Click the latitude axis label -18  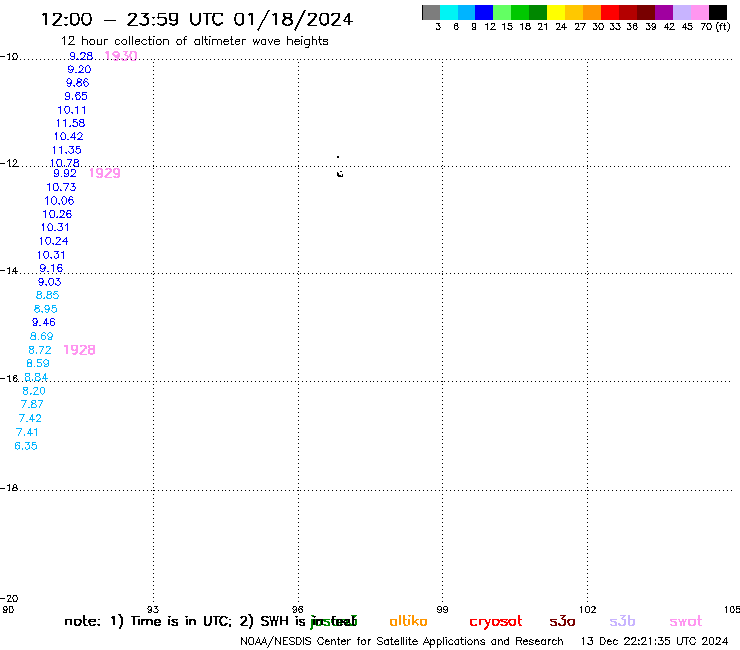9,488
